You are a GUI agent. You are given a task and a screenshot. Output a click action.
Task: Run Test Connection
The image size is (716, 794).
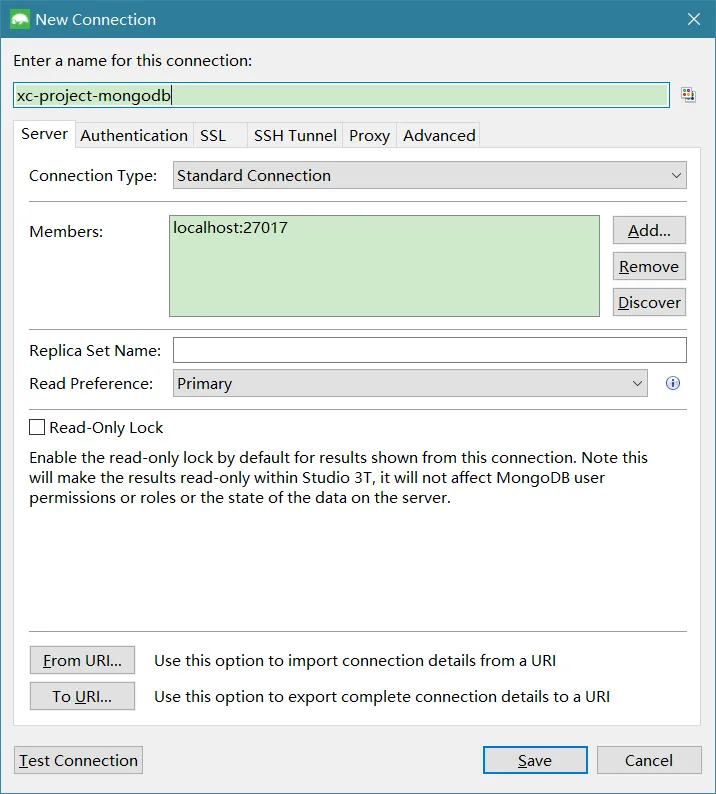78,760
